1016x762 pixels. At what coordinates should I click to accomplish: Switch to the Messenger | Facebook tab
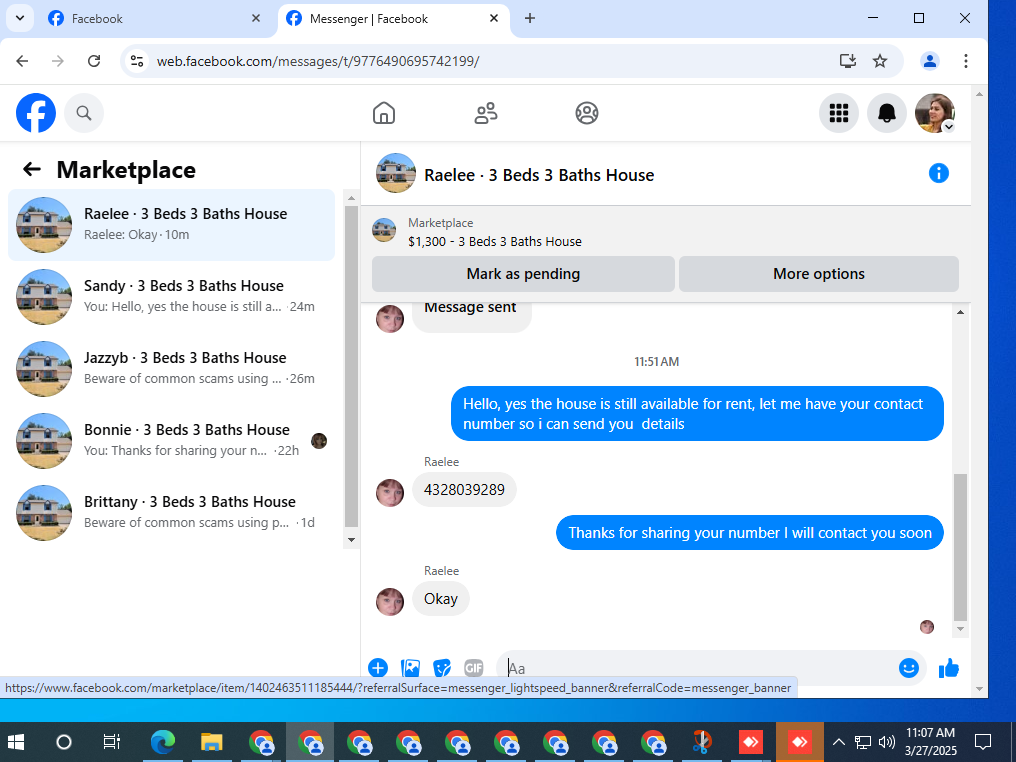tap(393, 19)
